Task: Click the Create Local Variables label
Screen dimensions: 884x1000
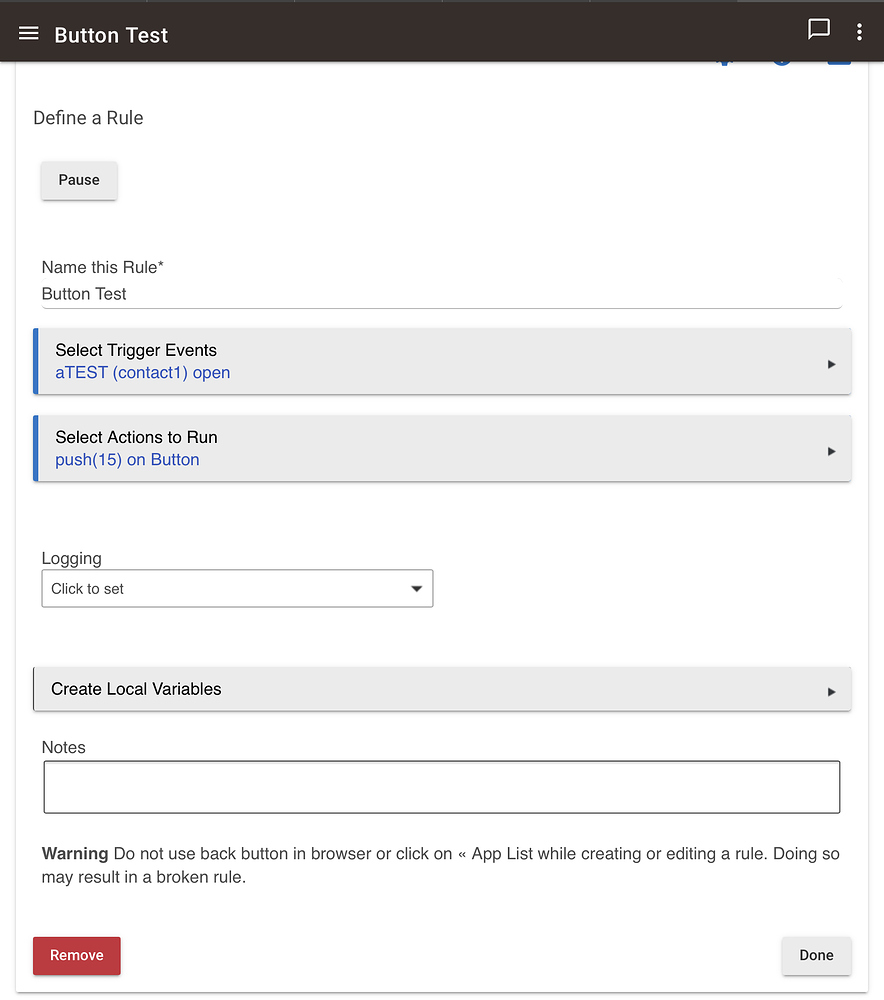Action: pyautogui.click(x=136, y=689)
